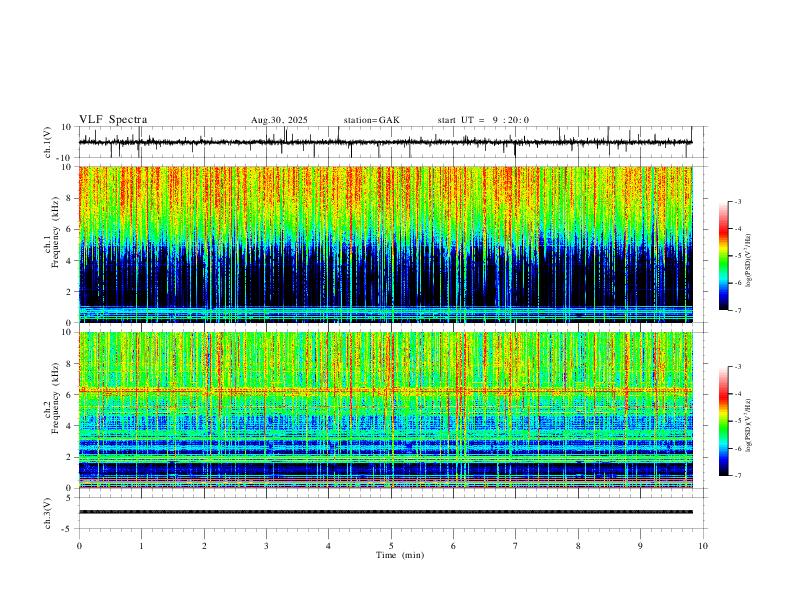The width and height of the screenshot is (792, 612).
Task: Click the 'VLF Spectra' plot title
Action: [x=113, y=120]
